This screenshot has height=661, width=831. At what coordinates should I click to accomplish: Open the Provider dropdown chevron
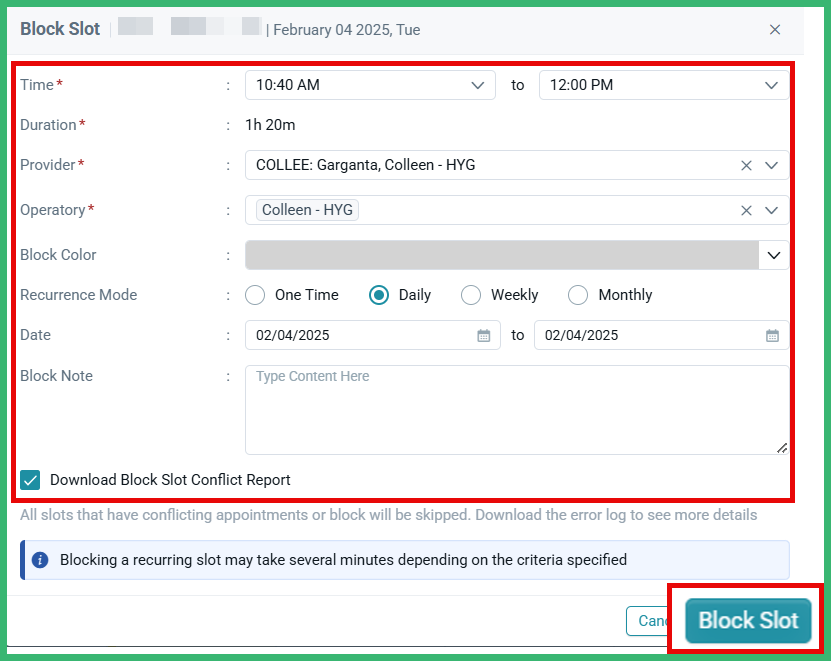[x=772, y=165]
